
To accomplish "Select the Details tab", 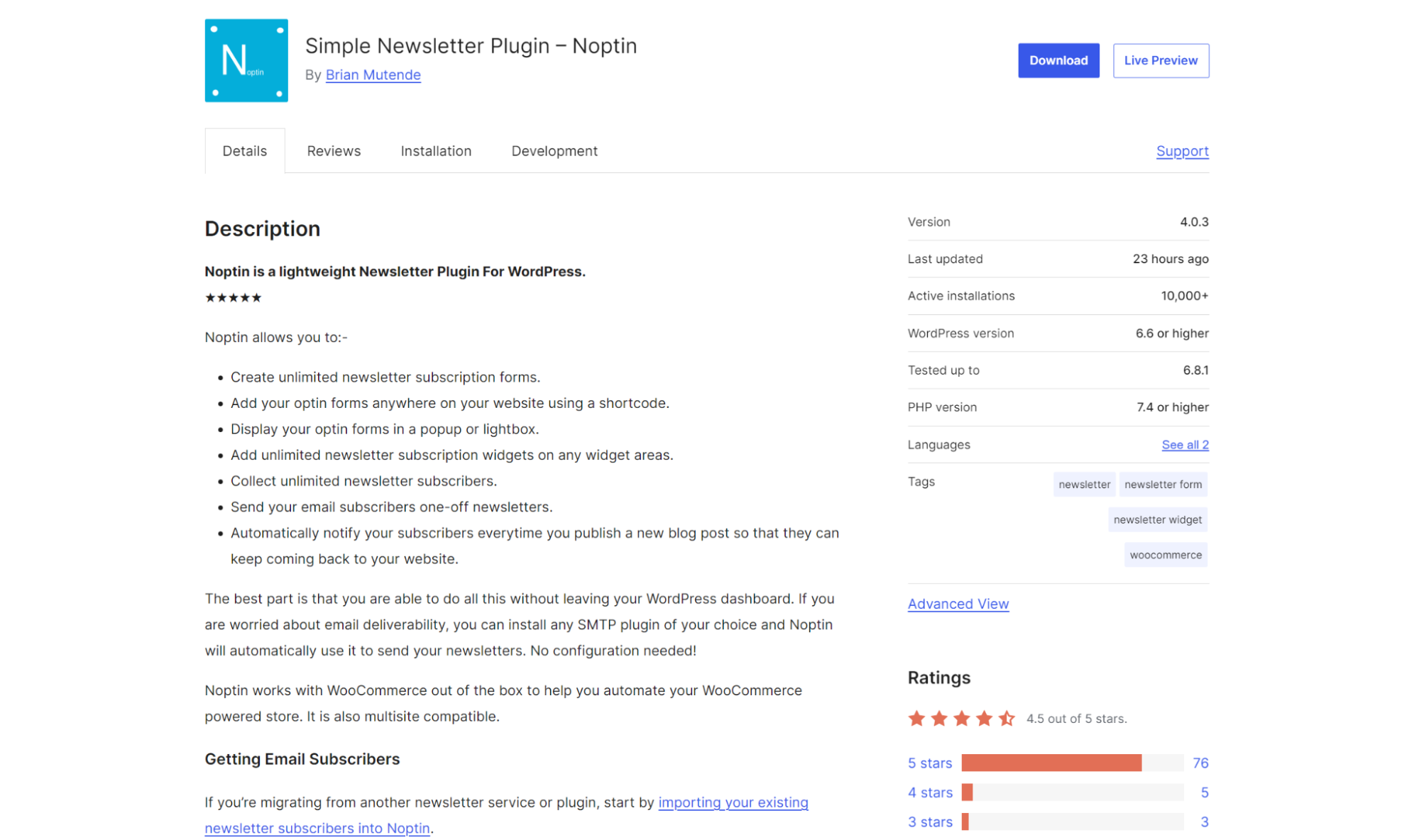I will coord(244,150).
